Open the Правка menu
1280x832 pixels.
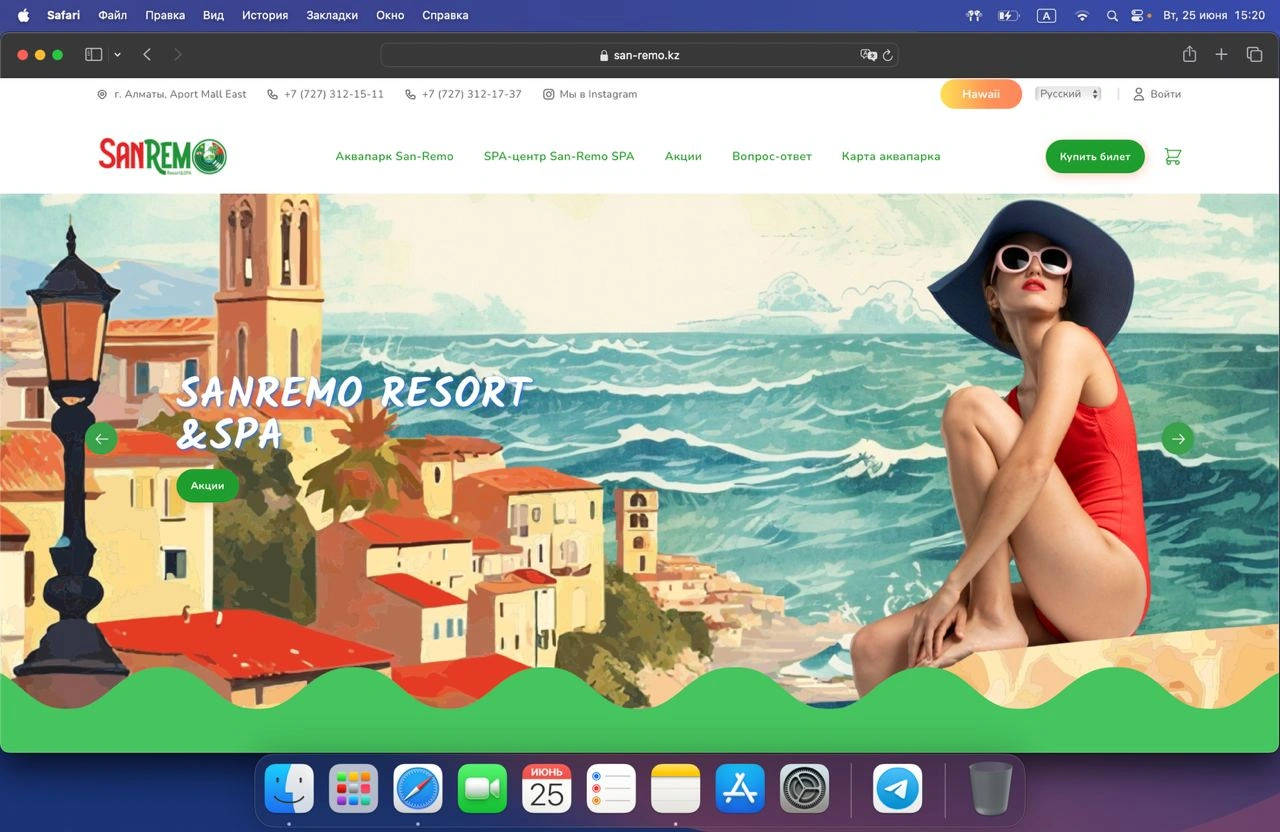(x=165, y=15)
